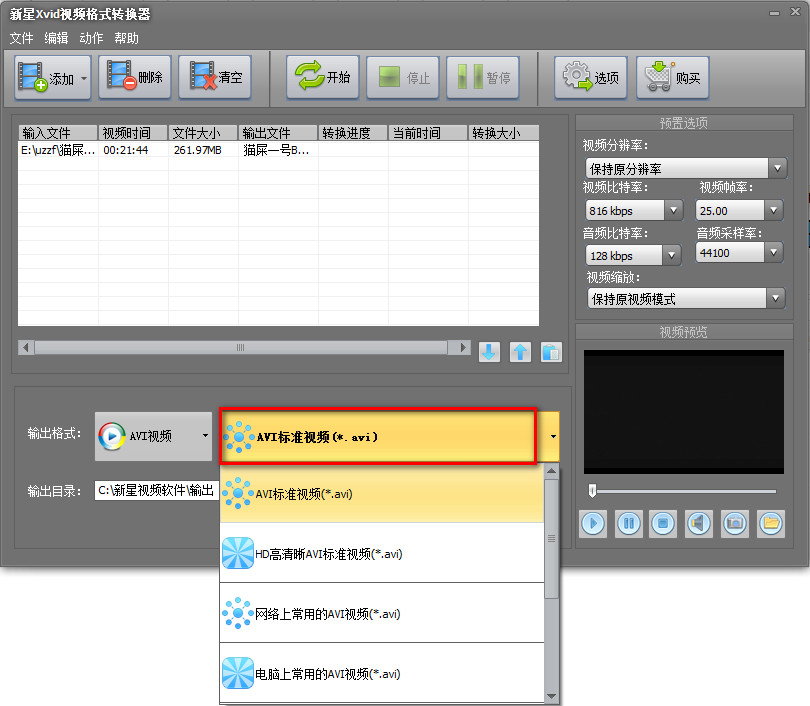Image resolution: width=810 pixels, height=706 pixels.
Task: Click the 购买 shopping cart button
Action: coord(672,77)
